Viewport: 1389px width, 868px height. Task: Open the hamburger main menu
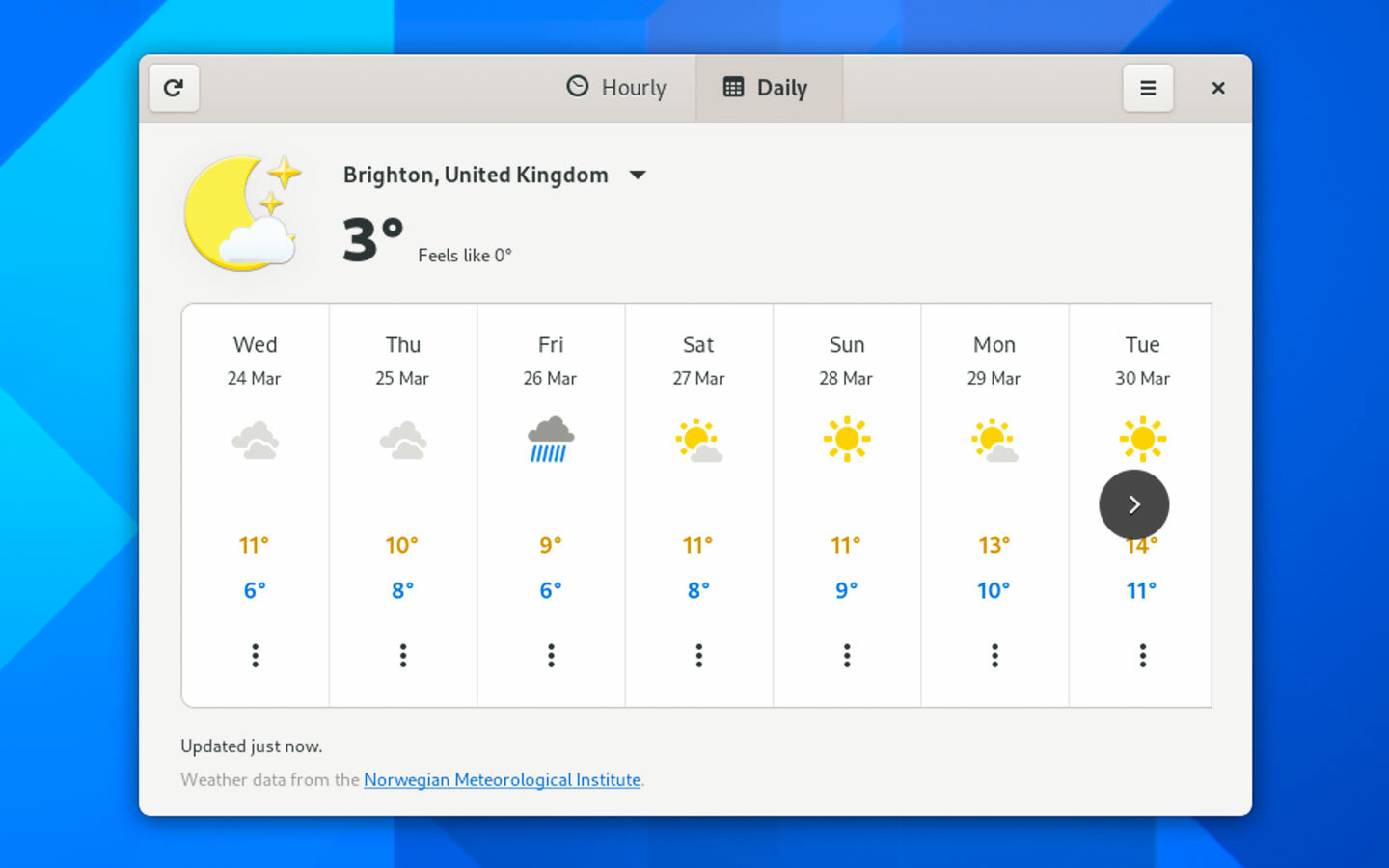pos(1148,88)
